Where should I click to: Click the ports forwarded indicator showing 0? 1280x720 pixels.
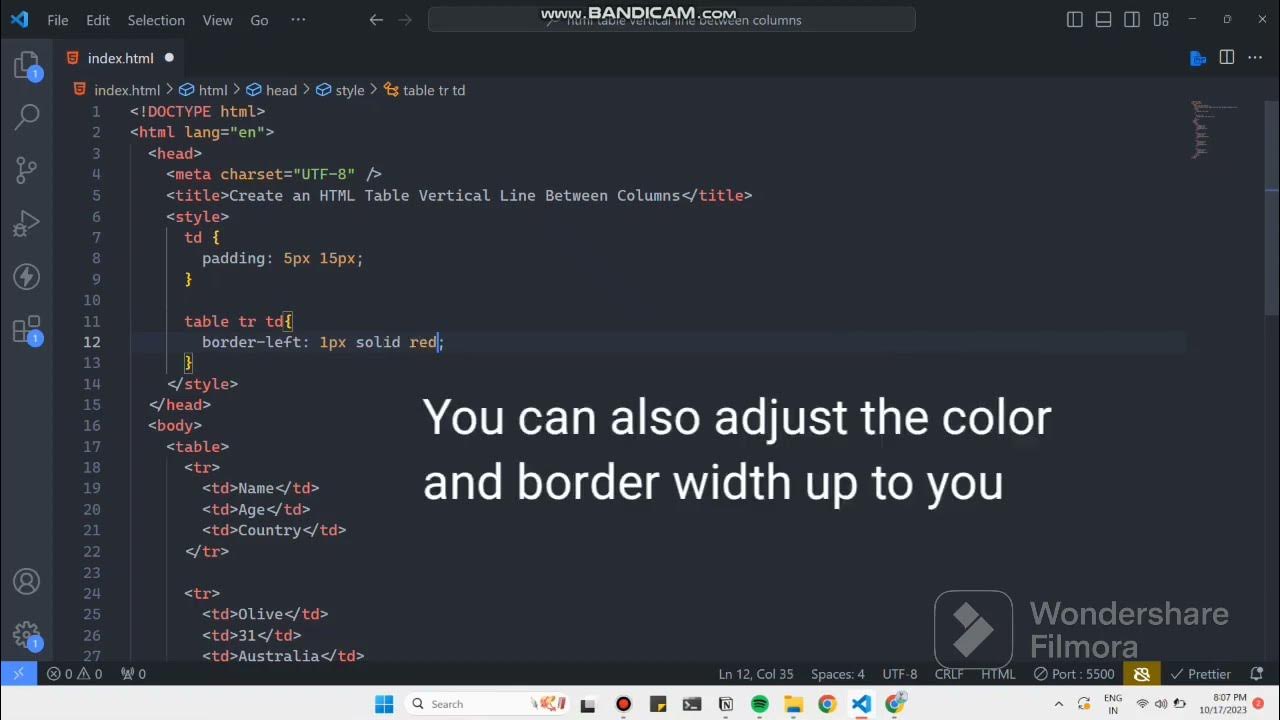point(133,674)
